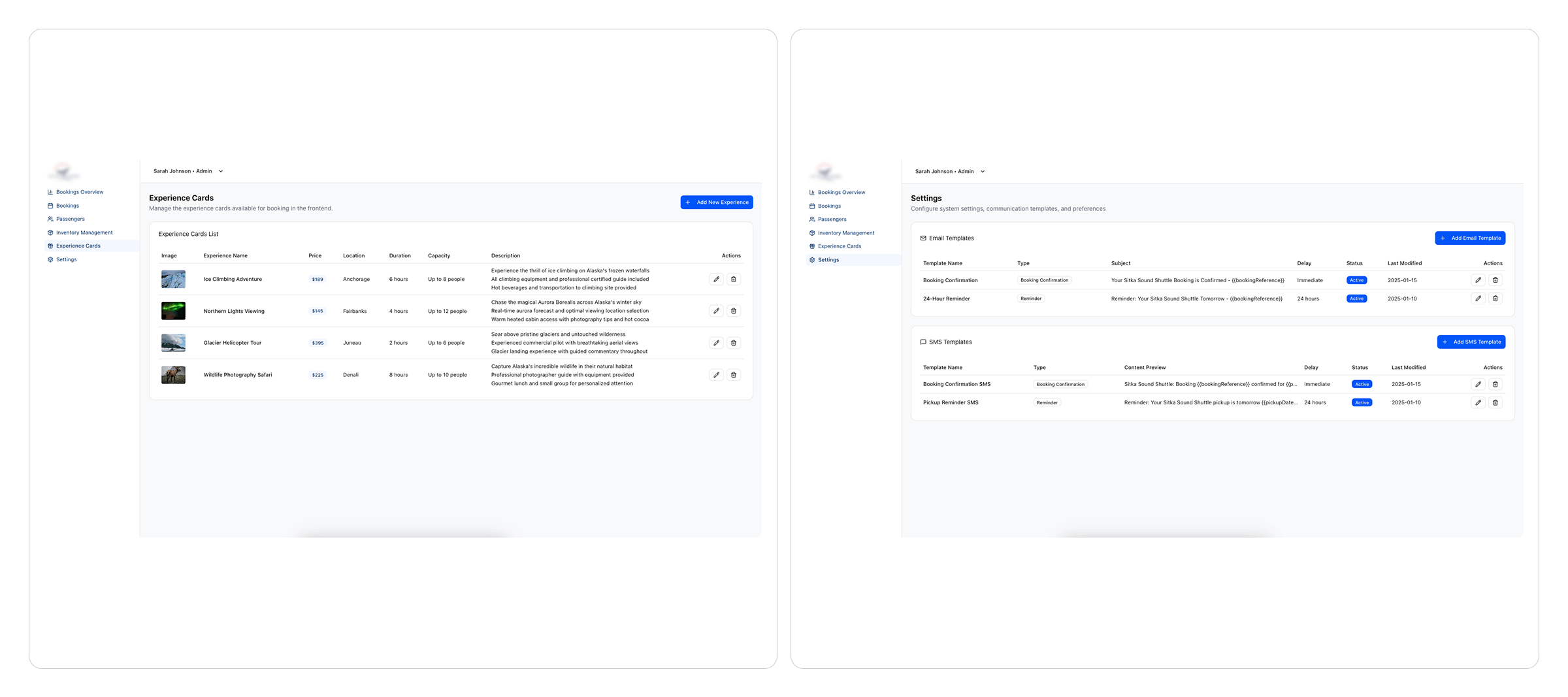Viewport: 1568px width, 697px height.
Task: Open user dropdown on Experience Cards page
Action: [188, 171]
